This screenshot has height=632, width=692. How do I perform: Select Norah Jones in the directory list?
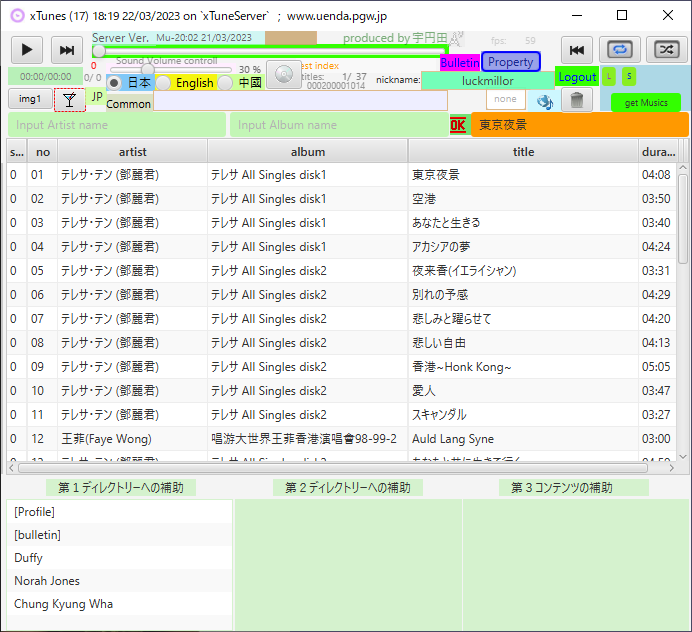[47, 581]
